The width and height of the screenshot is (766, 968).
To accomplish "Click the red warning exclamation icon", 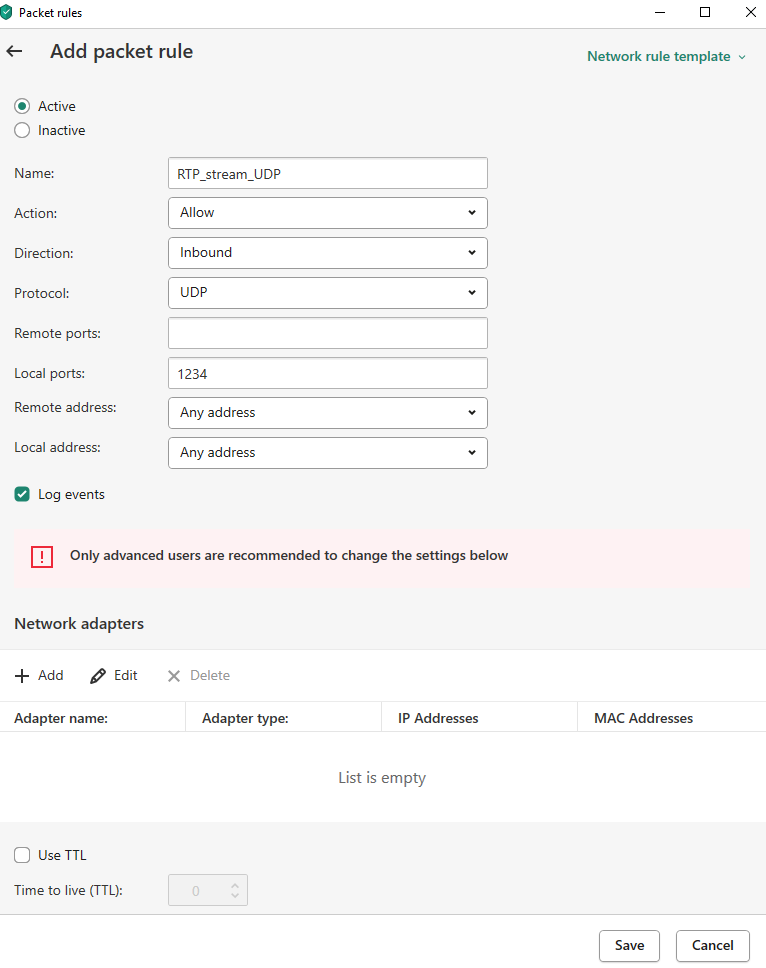I will 41,557.
